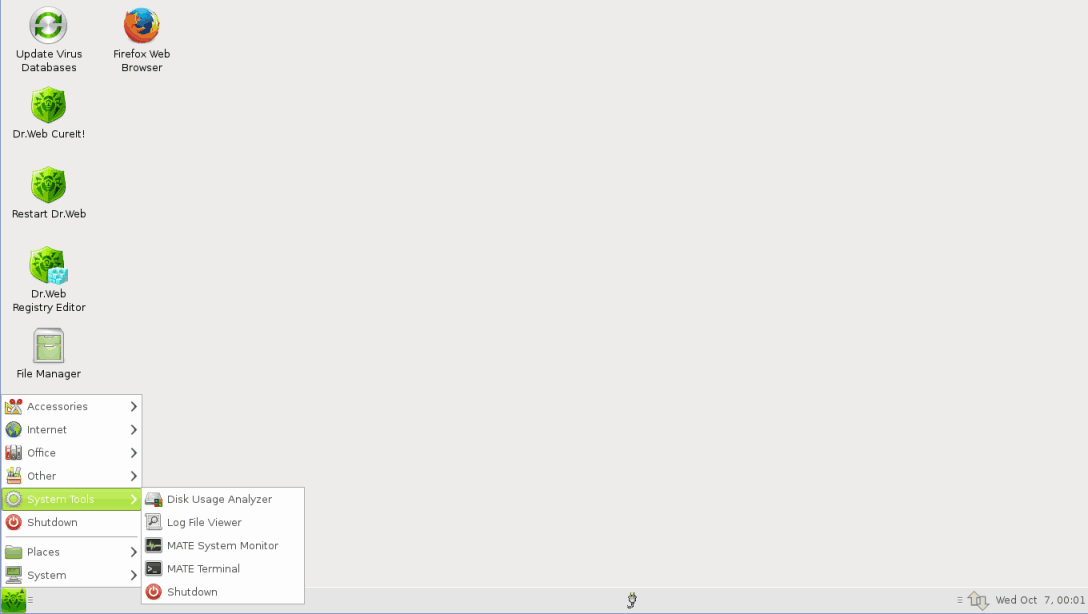1088x614 pixels.
Task: Click the System computer icon
Action: [13, 575]
